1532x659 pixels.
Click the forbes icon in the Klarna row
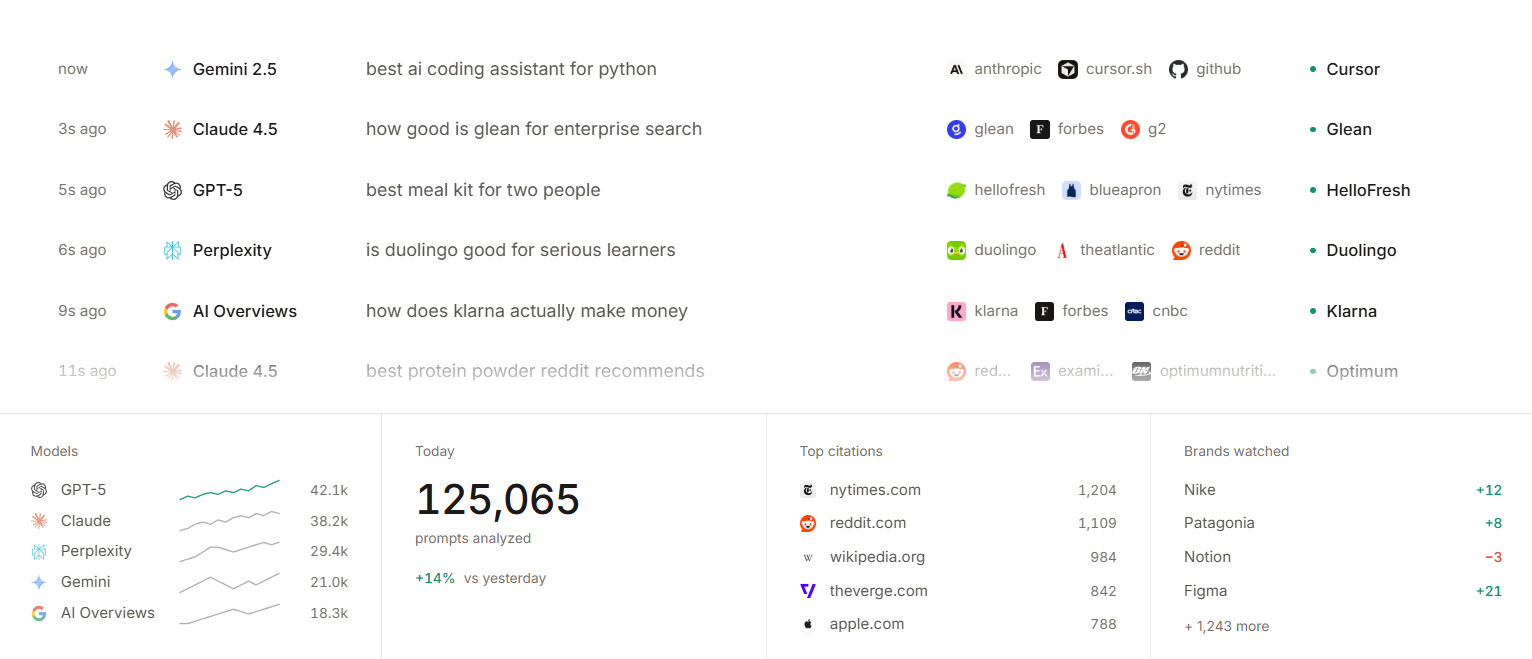click(x=1044, y=311)
